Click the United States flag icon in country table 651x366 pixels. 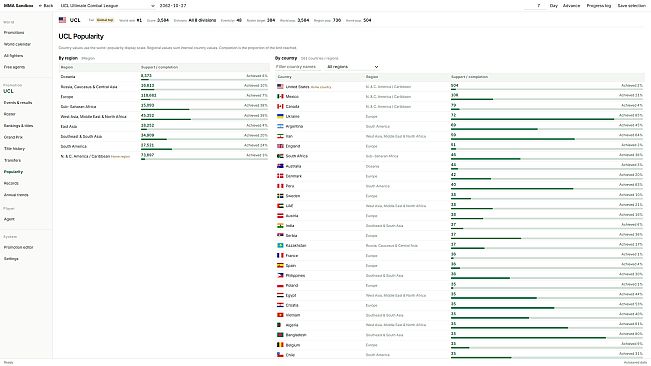click(280, 87)
